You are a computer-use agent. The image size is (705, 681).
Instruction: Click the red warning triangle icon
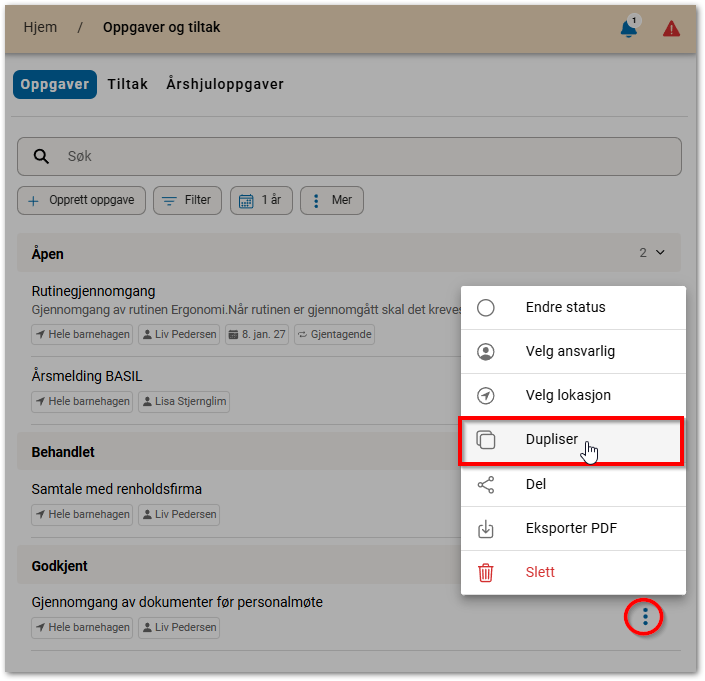coord(671,29)
